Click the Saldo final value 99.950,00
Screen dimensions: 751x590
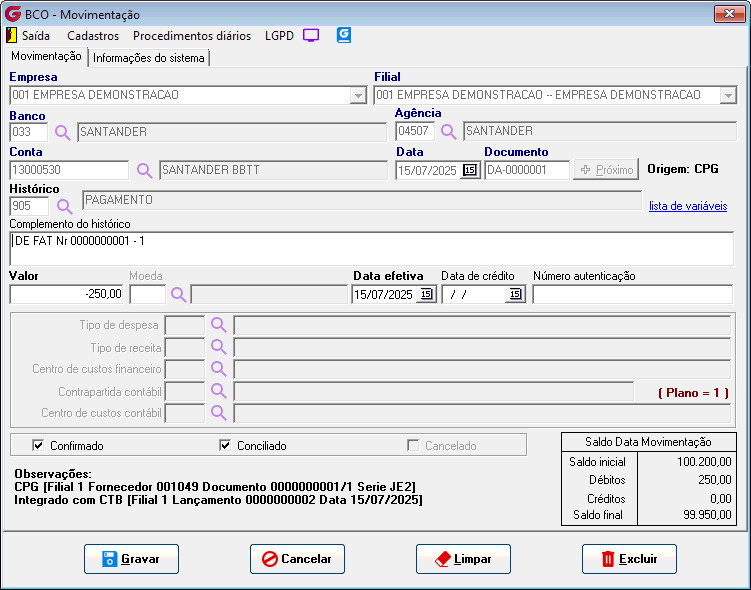707,515
